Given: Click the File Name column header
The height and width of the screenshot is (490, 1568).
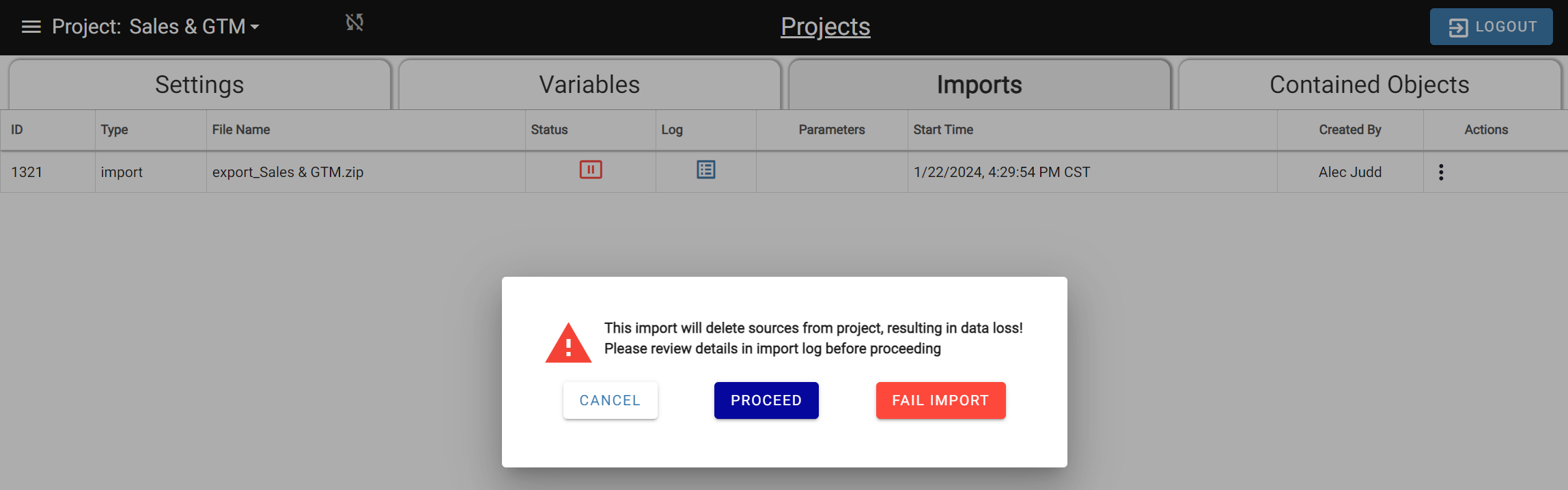Looking at the screenshot, I should [241, 130].
